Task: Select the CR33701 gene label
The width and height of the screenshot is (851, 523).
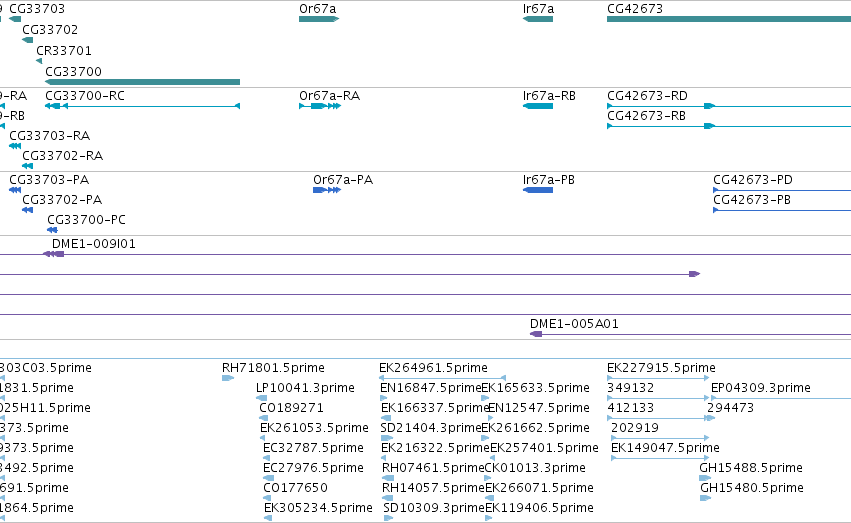Action: point(64,50)
